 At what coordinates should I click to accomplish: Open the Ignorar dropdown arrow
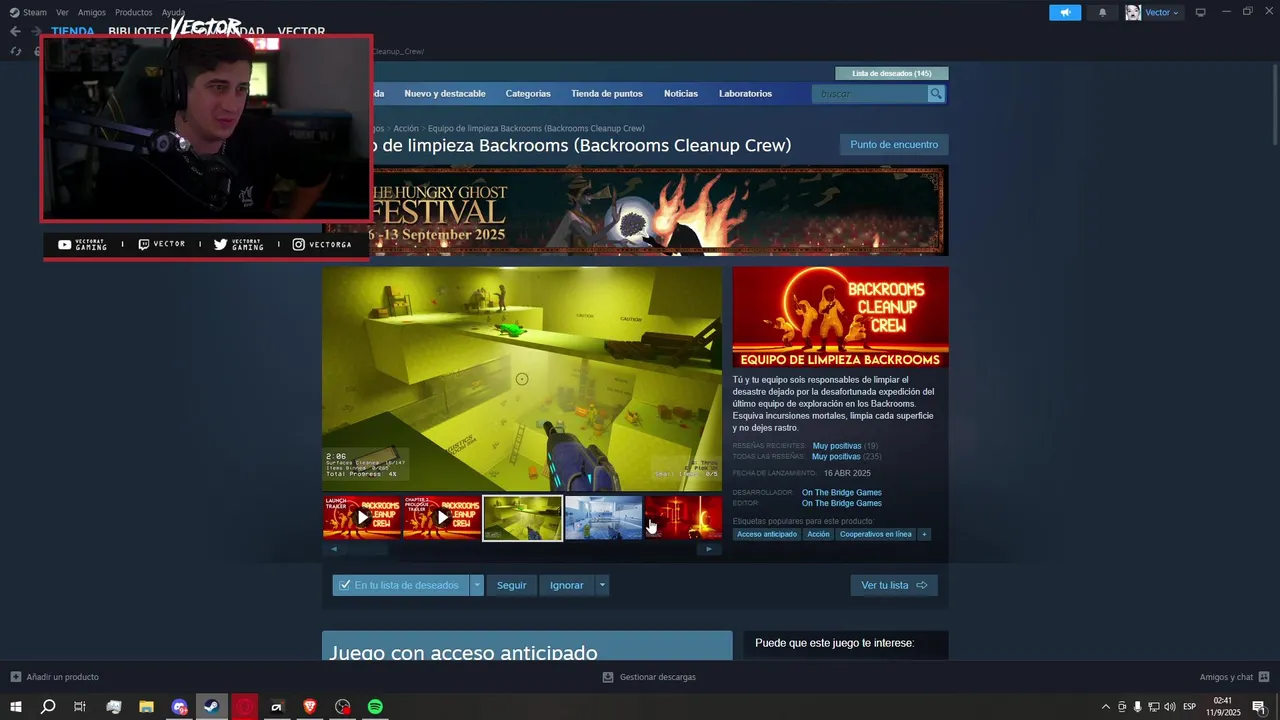(602, 585)
